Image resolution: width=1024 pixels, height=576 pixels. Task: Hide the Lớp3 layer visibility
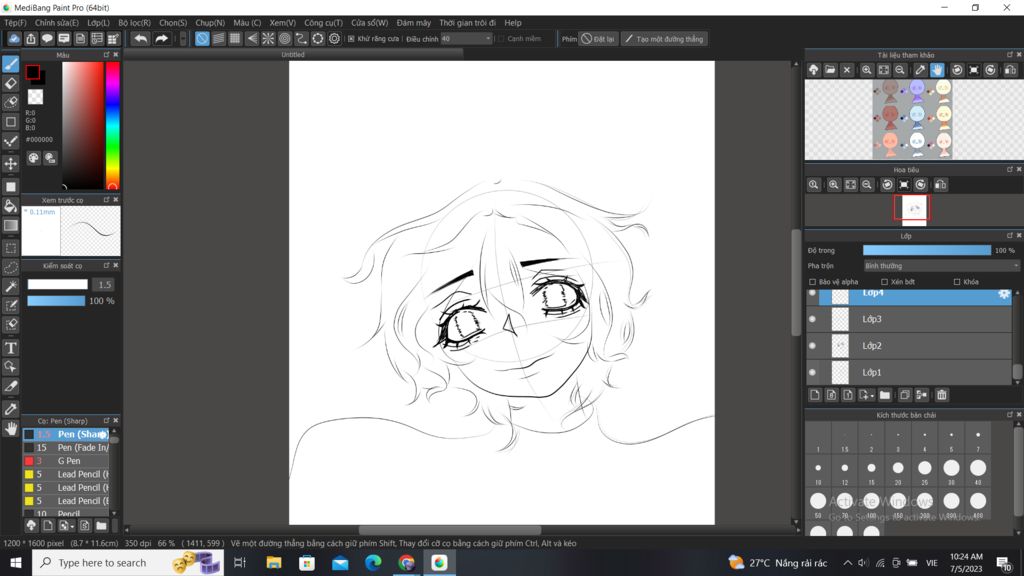pyautogui.click(x=812, y=319)
